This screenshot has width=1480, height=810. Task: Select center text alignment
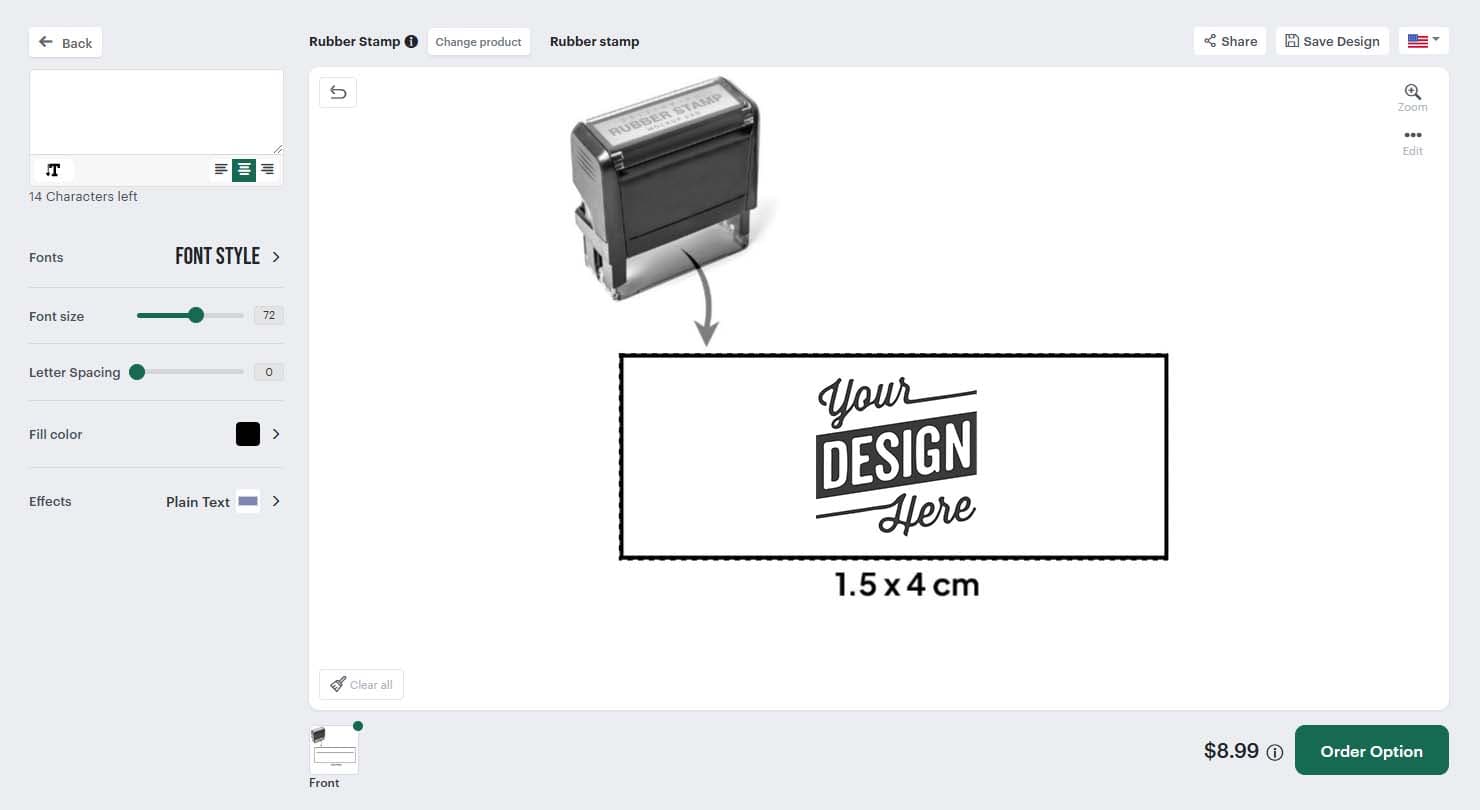[244, 170]
